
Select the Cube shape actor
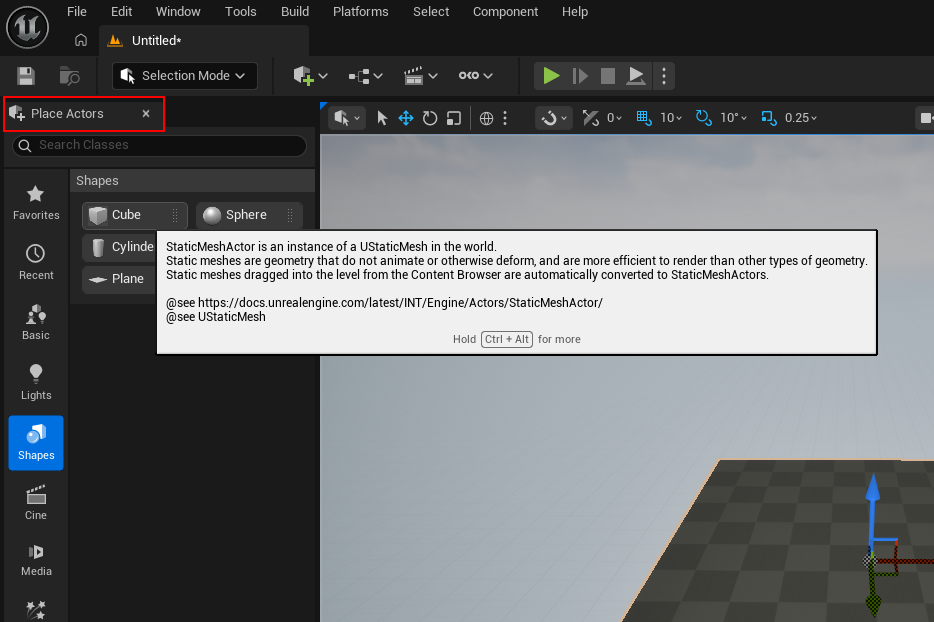pyautogui.click(x=135, y=215)
